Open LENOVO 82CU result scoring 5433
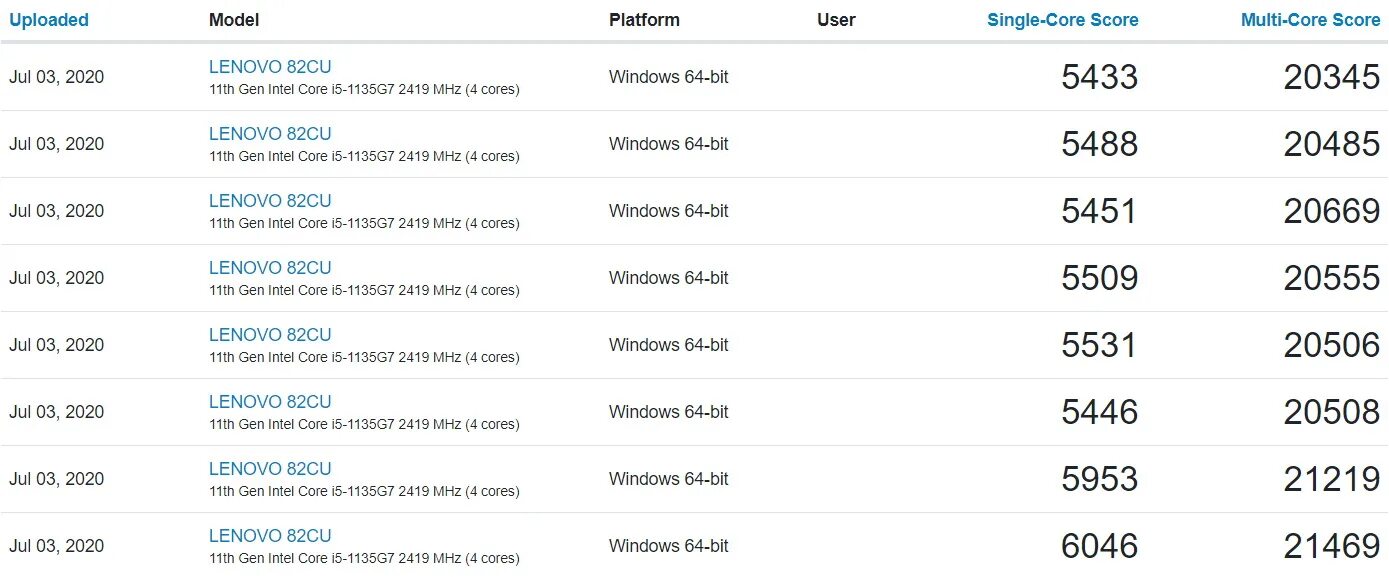1389x577 pixels. pos(270,67)
